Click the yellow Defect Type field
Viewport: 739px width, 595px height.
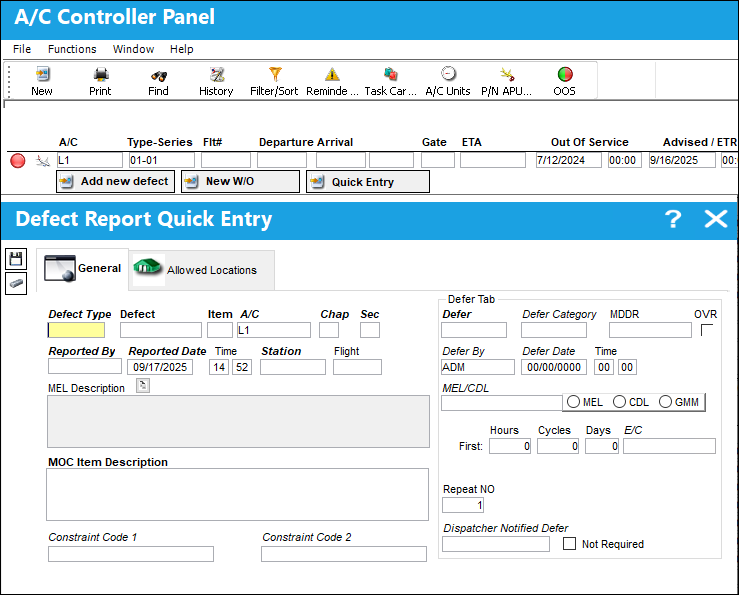tap(76, 330)
